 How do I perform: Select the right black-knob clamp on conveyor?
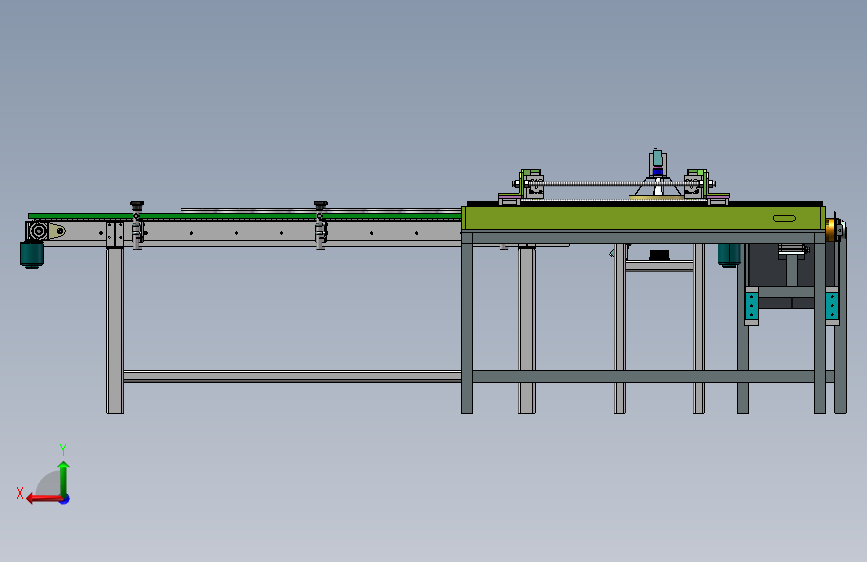point(321,226)
